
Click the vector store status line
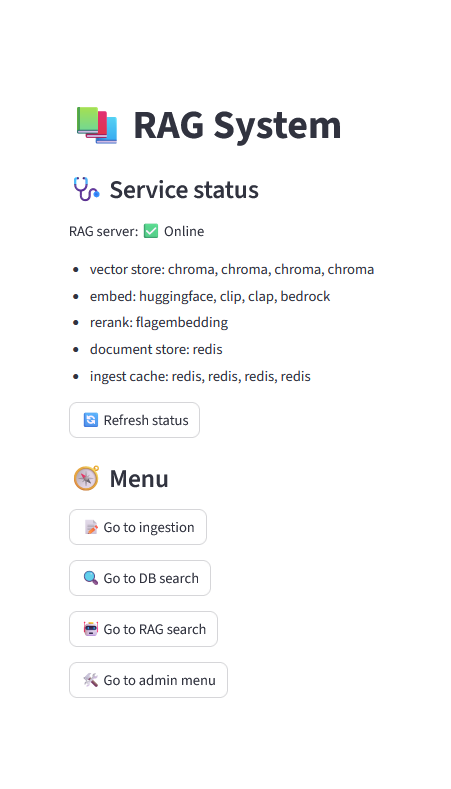click(232, 269)
